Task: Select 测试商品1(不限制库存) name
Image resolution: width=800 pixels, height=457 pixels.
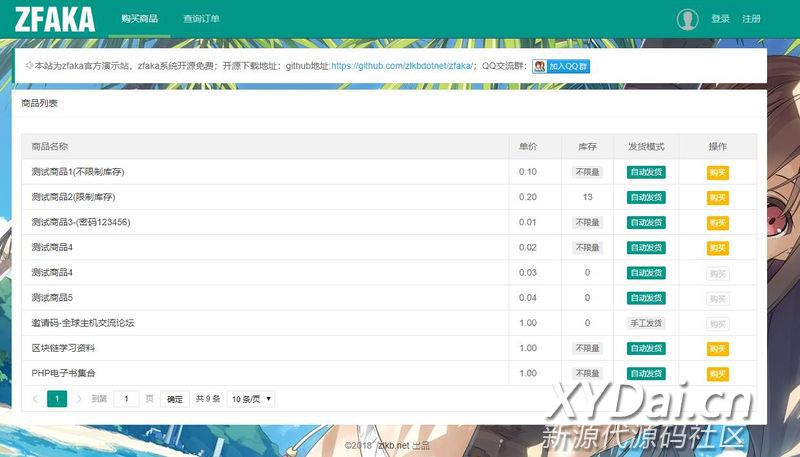Action: pyautogui.click(x=78, y=172)
